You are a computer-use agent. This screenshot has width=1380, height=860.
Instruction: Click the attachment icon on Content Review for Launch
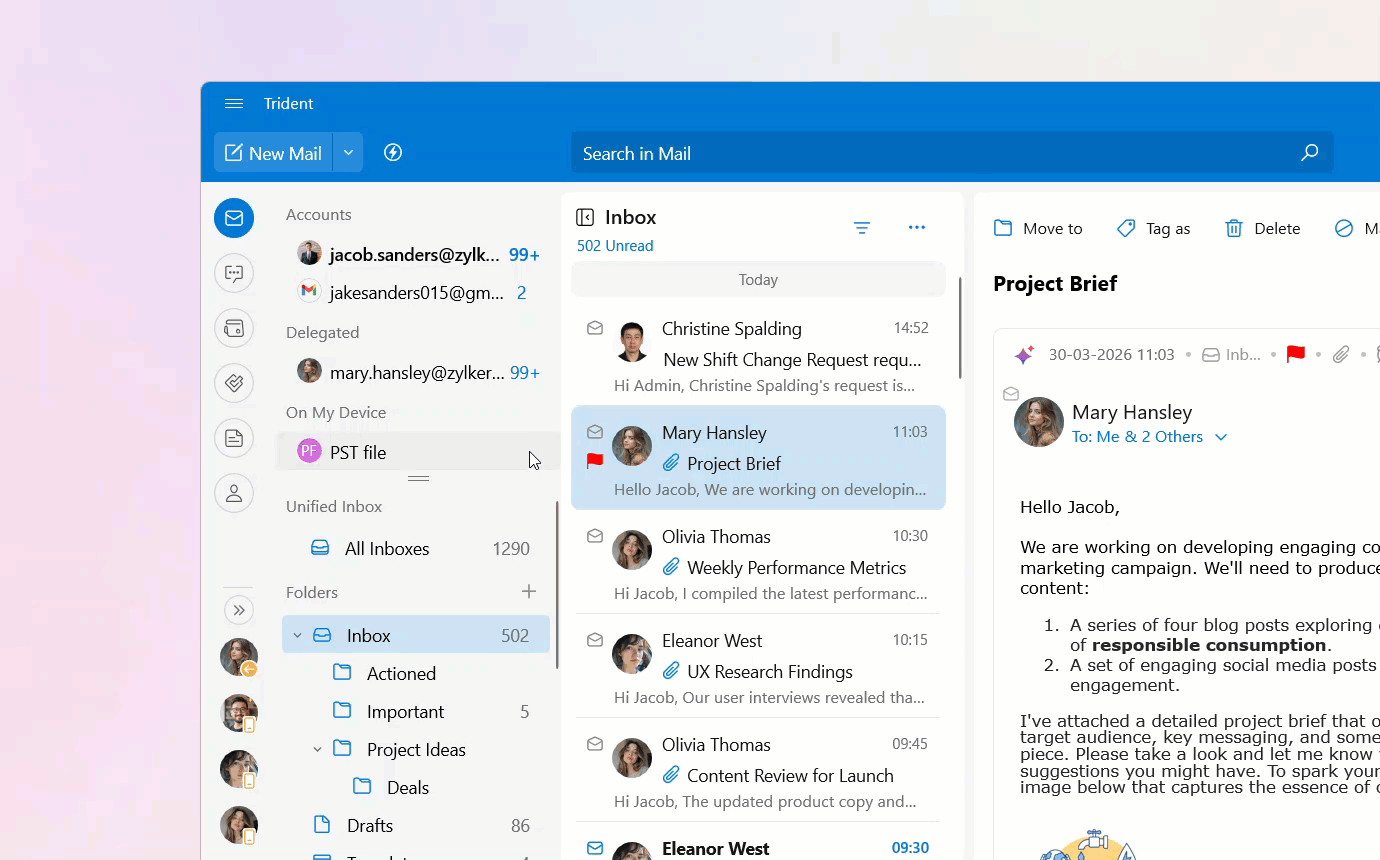671,775
